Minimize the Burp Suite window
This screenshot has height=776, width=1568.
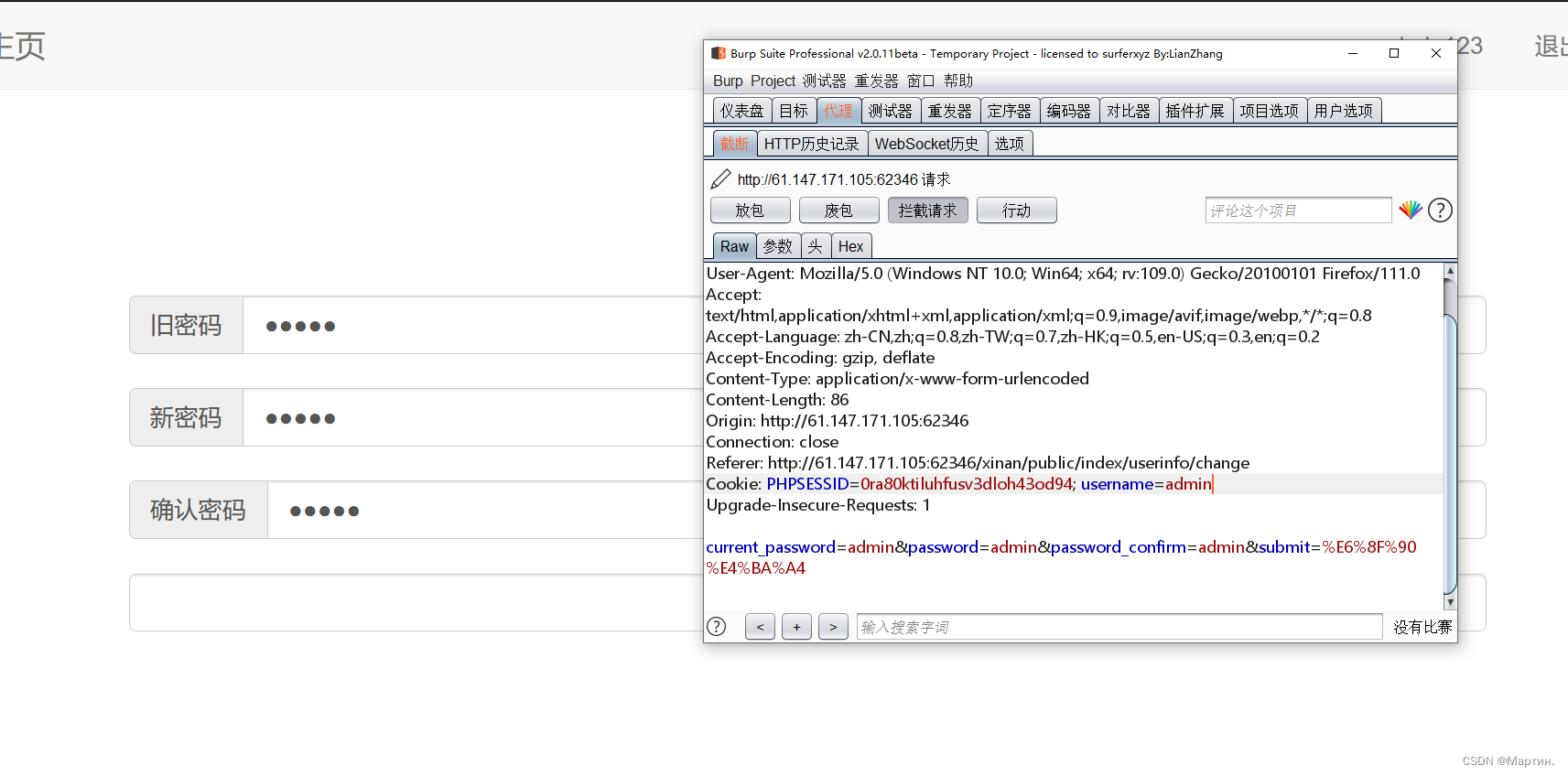(x=1352, y=53)
